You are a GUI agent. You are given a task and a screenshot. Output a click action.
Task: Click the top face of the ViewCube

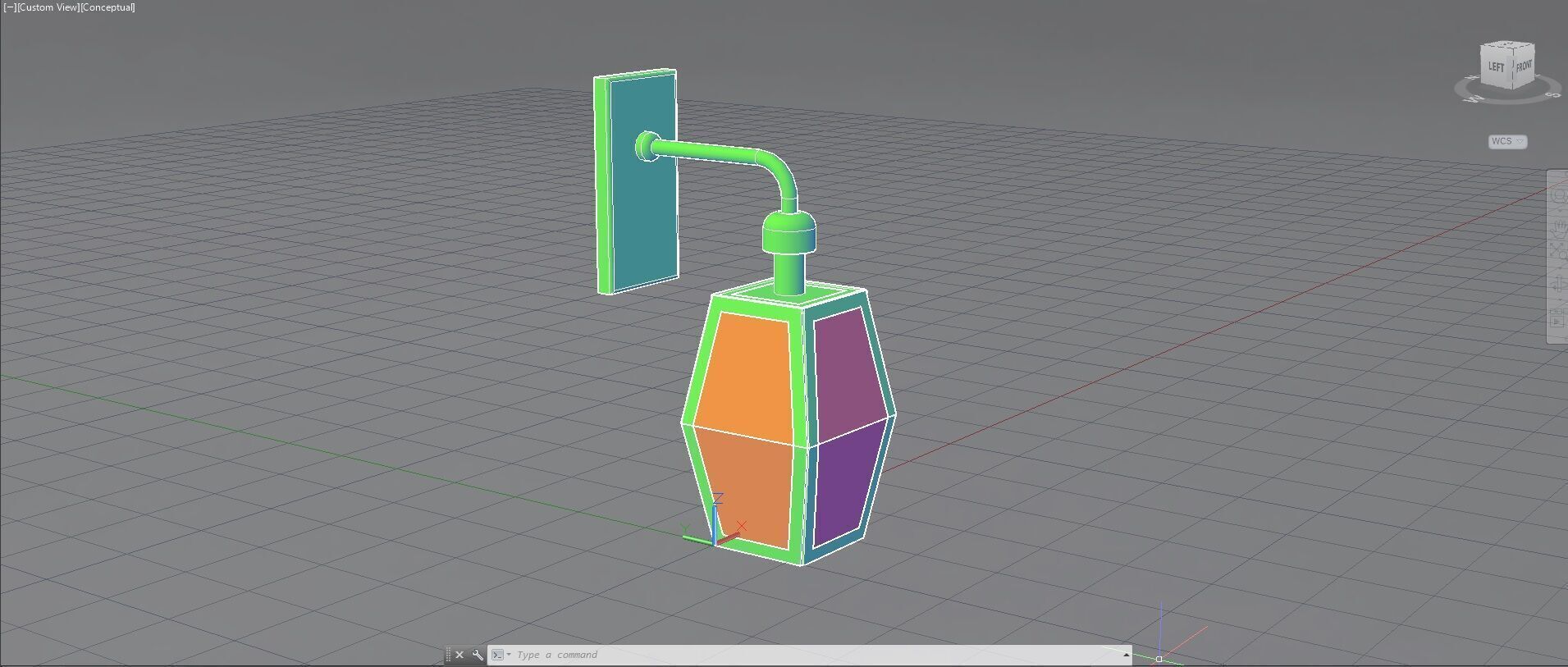1509,44
